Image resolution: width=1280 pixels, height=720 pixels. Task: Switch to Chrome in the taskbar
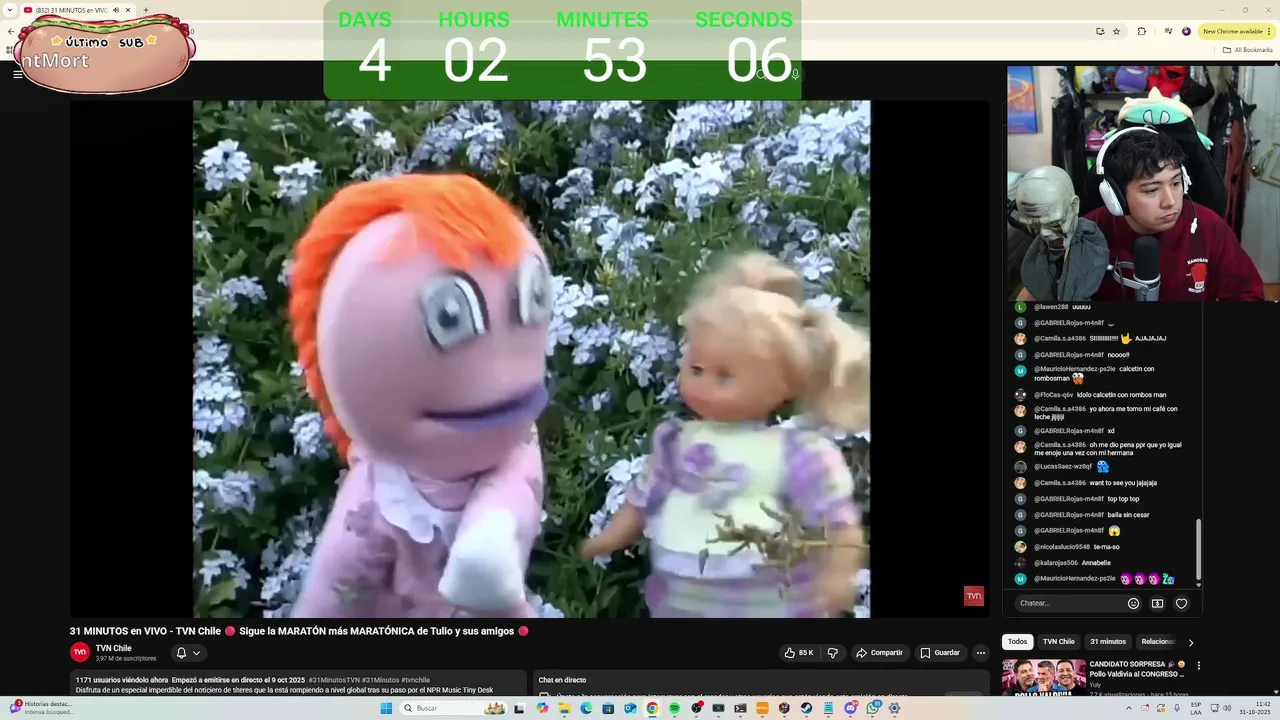(652, 708)
